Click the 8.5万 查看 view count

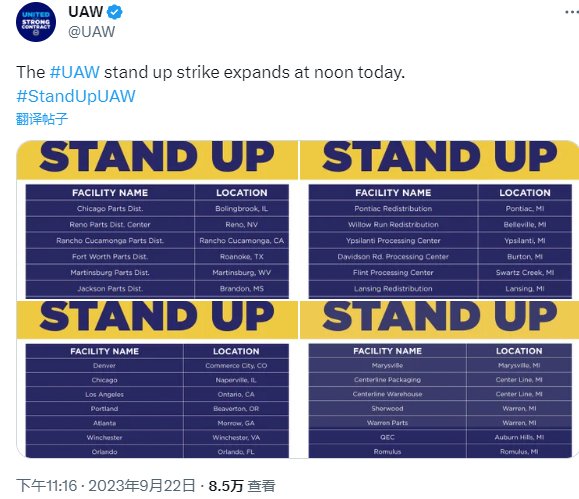[x=242, y=486]
